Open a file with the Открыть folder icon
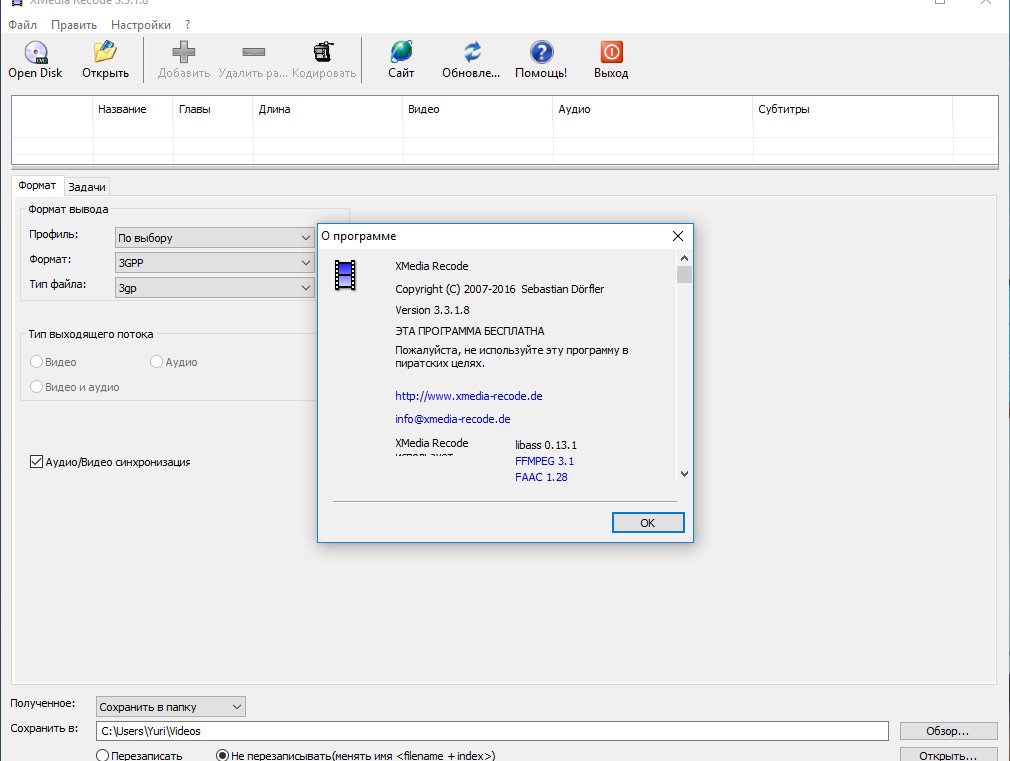 (105, 52)
